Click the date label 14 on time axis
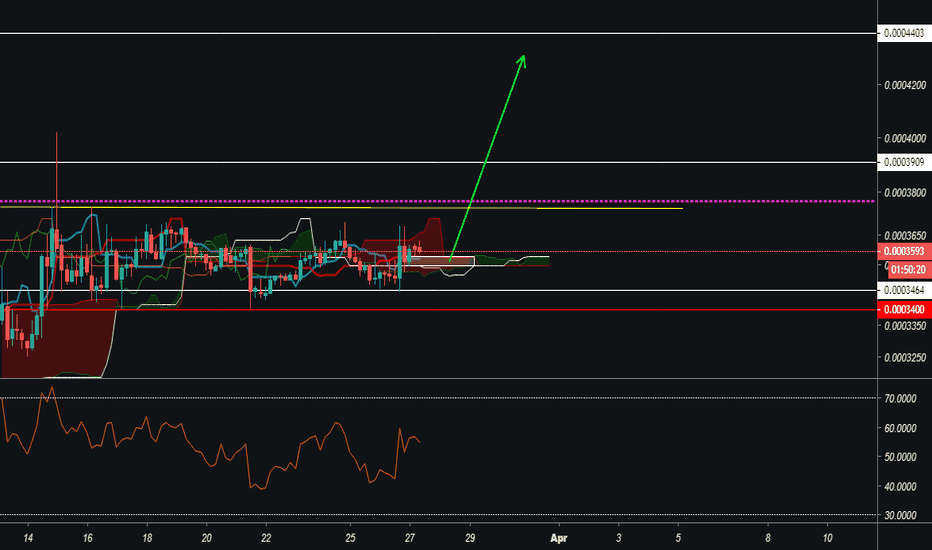Screen dimensions: 932x550 tap(28, 538)
